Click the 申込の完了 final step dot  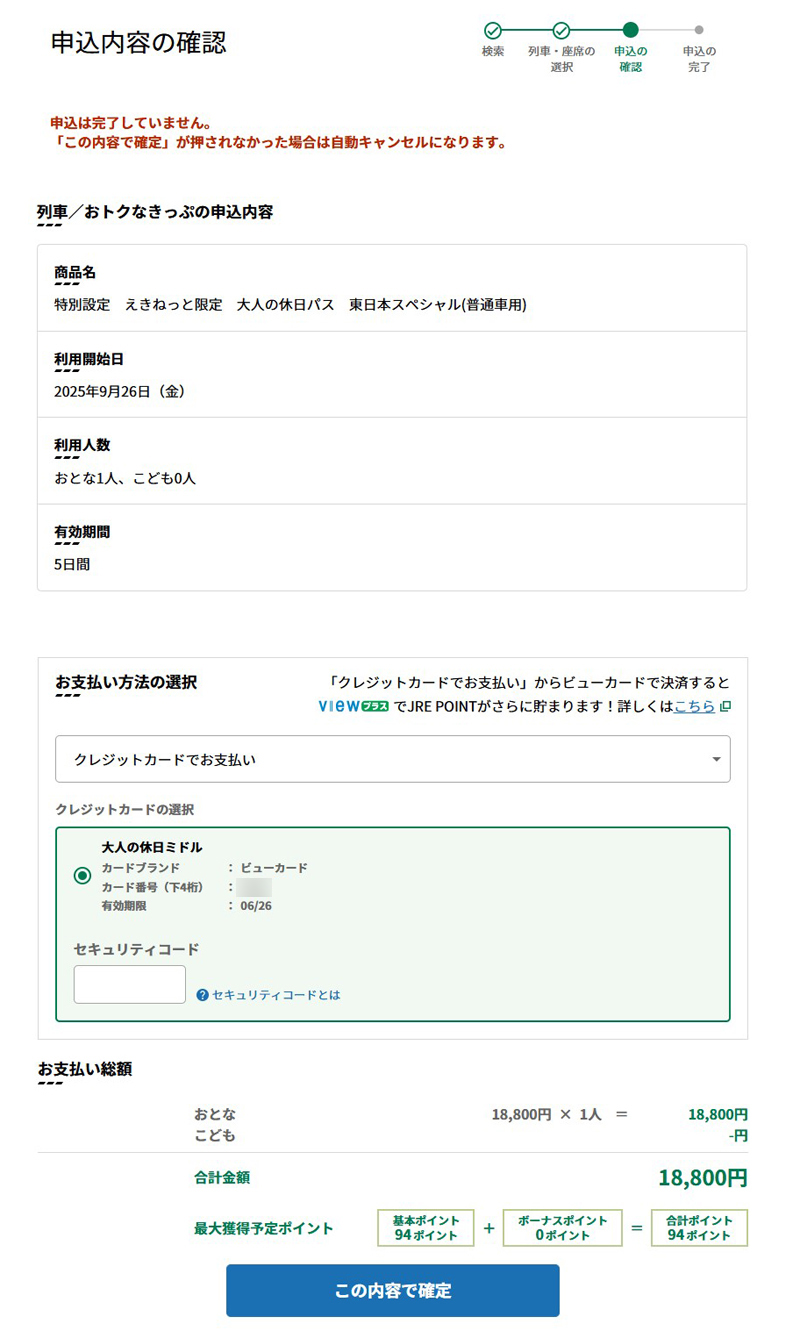pyautogui.click(x=699, y=30)
